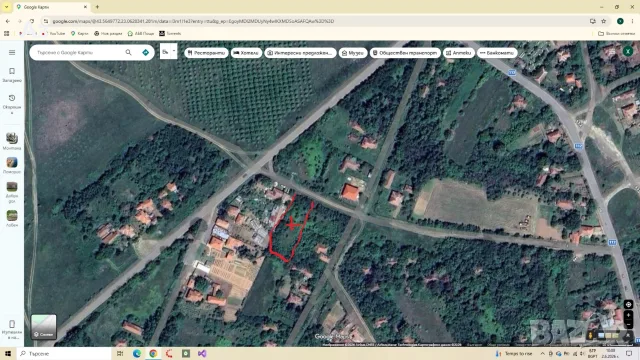Click the install app icon in address bar
Image resolution: width=640 pixels, height=360 pixels.
[592, 21]
